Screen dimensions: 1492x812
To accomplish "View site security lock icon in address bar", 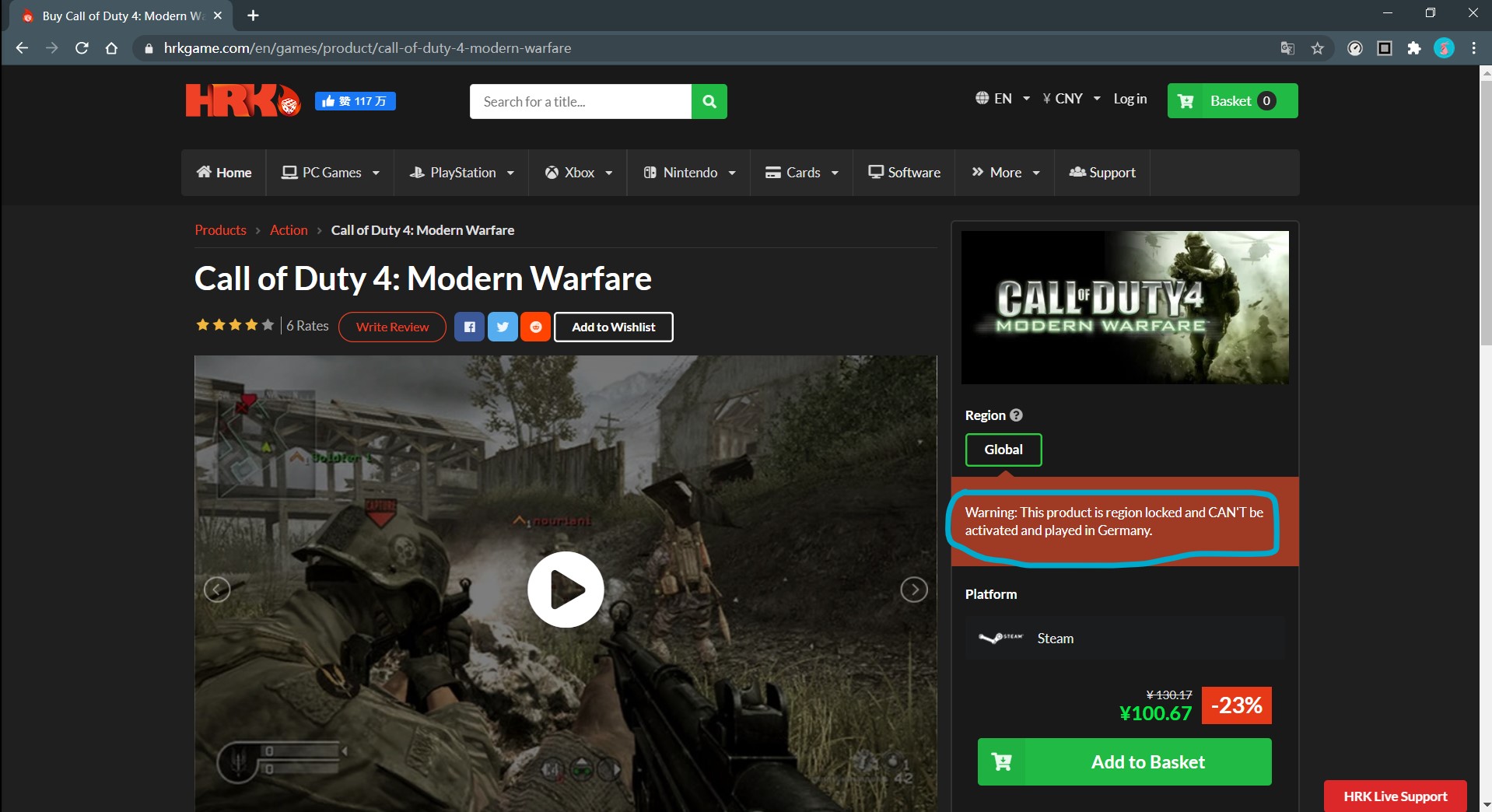I will point(149,48).
